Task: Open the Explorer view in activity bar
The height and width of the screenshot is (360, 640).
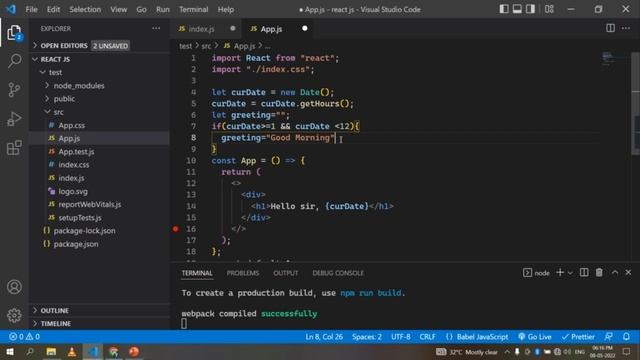Action: pos(14,33)
